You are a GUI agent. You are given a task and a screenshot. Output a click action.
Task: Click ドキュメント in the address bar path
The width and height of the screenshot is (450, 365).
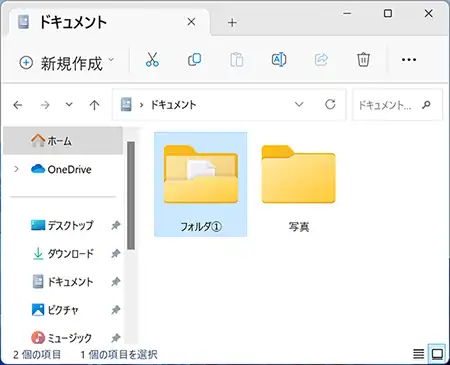[x=174, y=105]
